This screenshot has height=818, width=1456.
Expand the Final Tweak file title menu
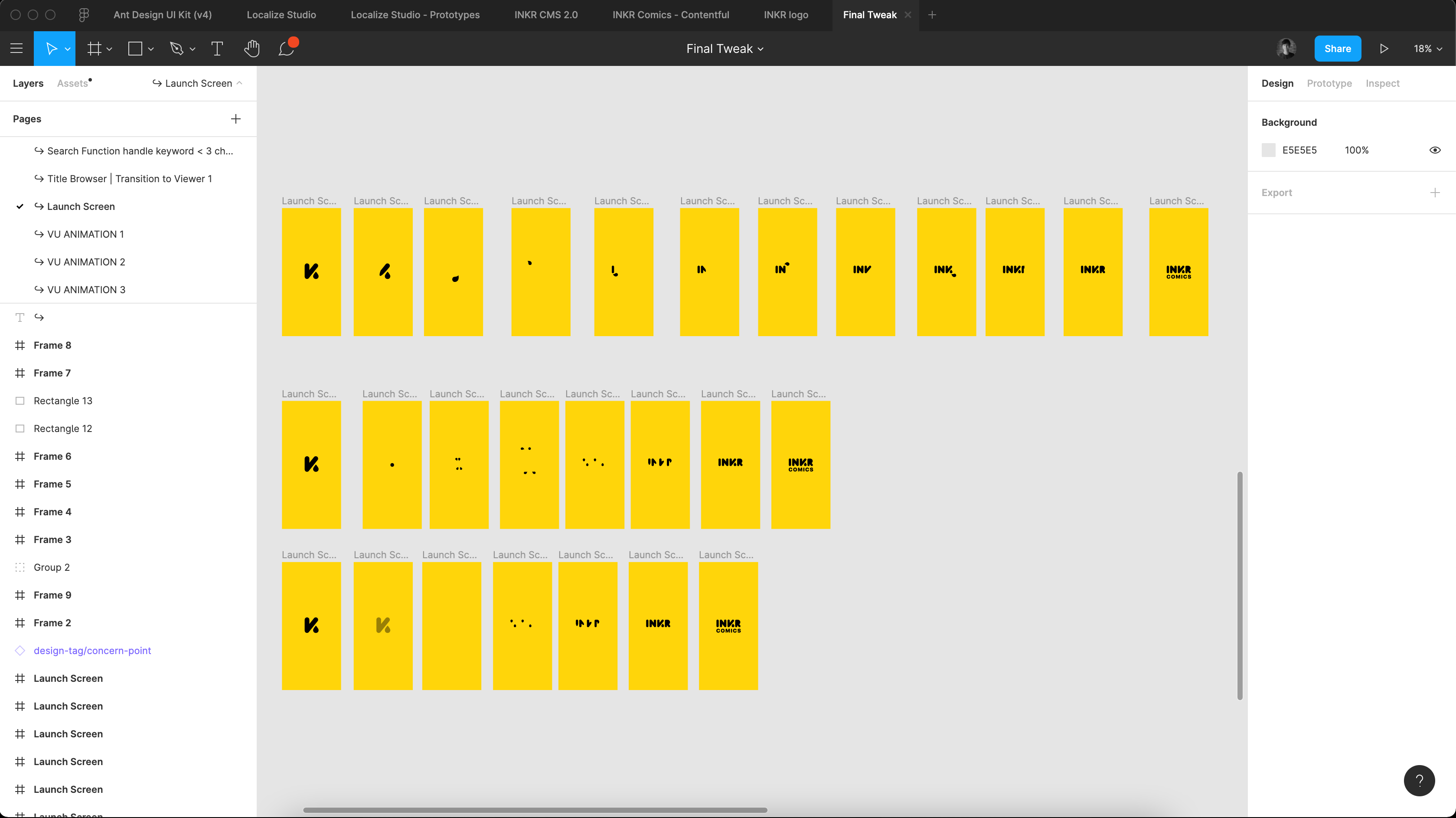pyautogui.click(x=725, y=49)
